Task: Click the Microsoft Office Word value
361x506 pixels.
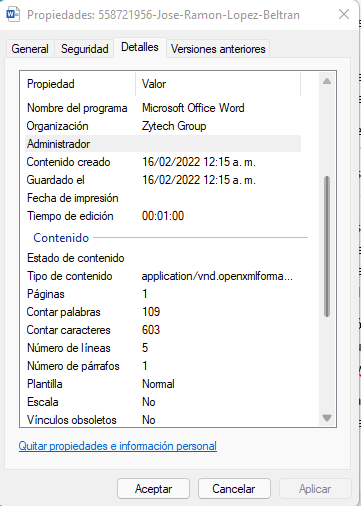Action: pos(193,108)
